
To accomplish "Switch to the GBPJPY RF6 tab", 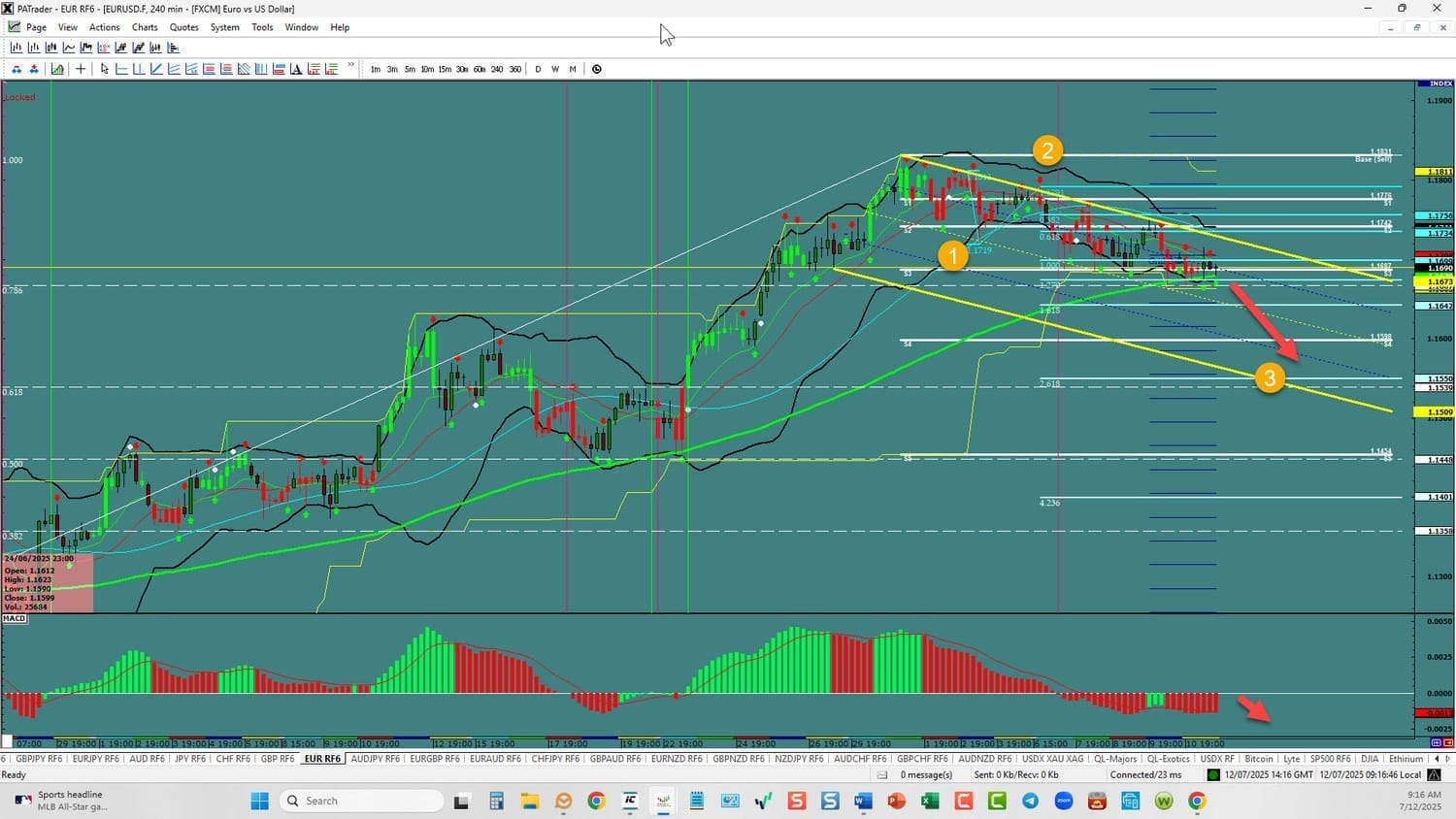I will 39,759.
